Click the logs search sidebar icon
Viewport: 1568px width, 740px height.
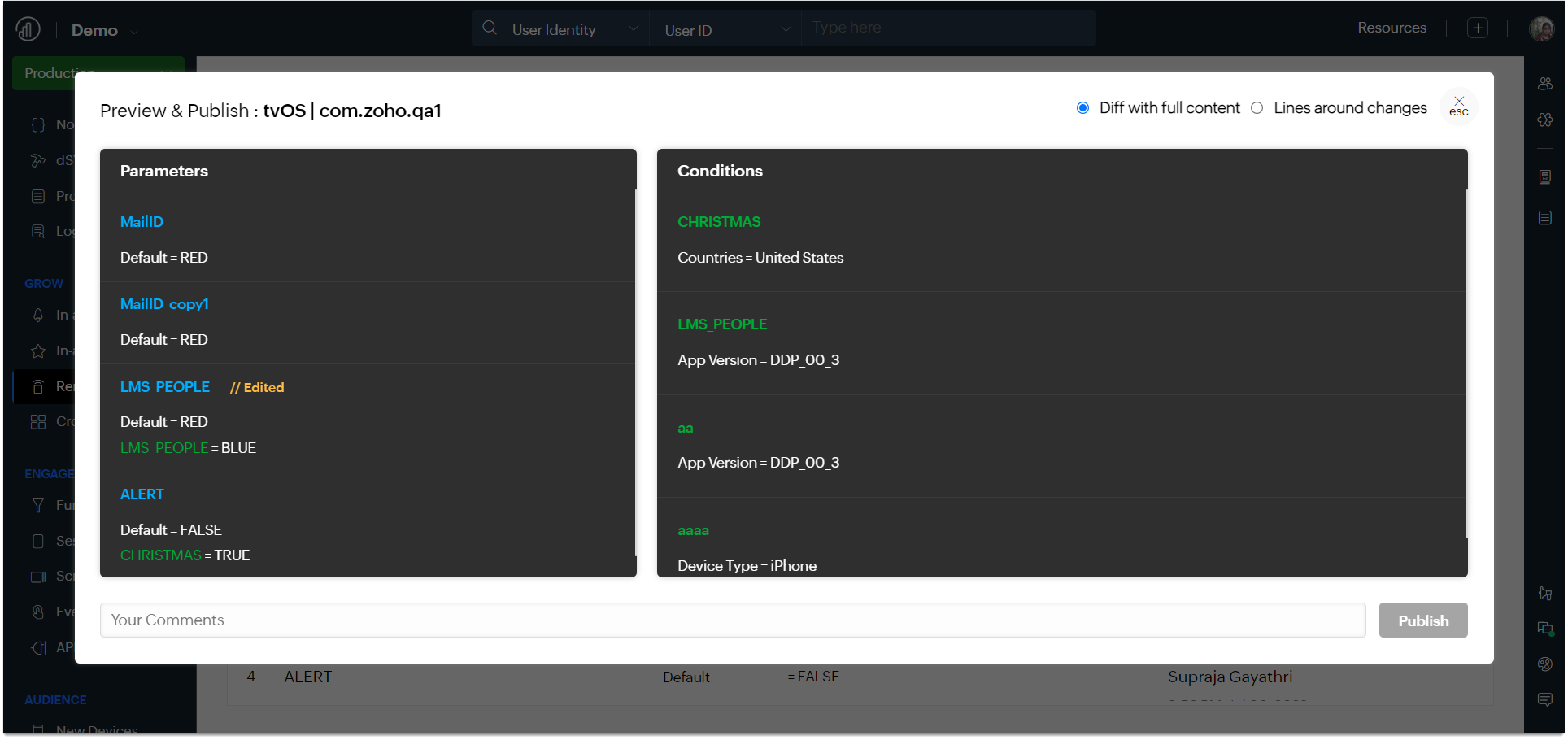pos(38,232)
